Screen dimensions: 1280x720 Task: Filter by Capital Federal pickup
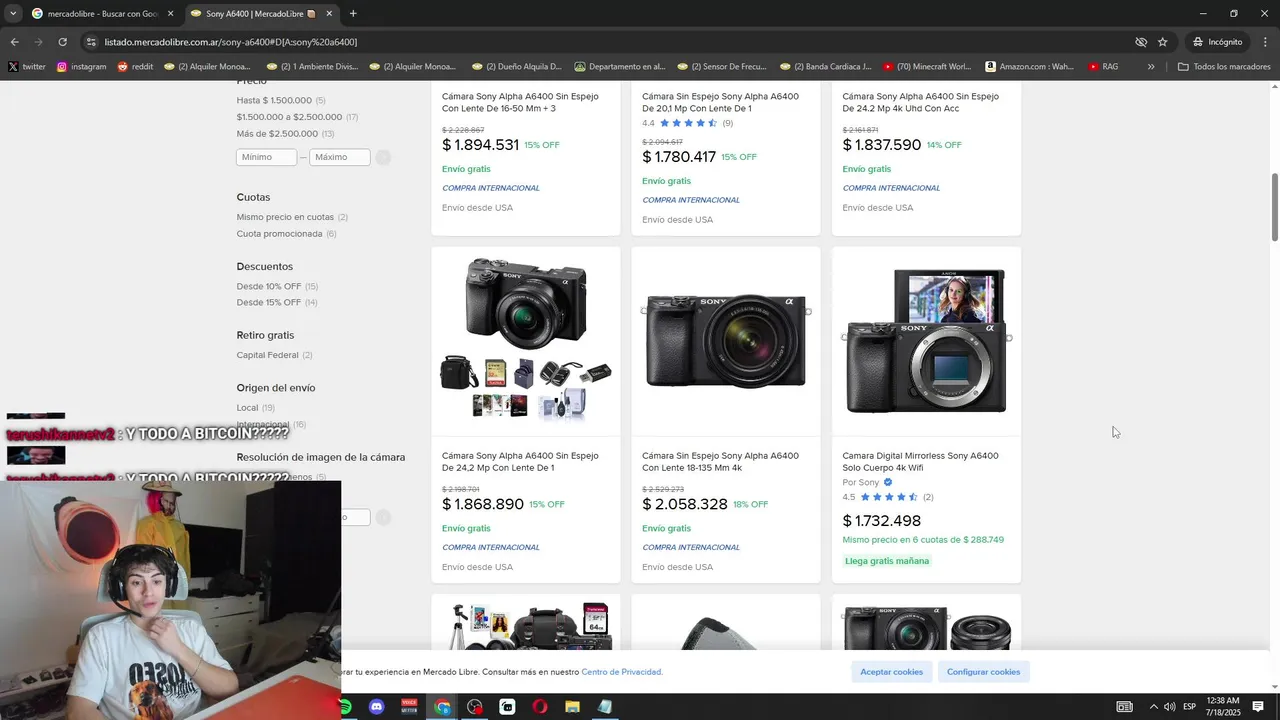point(268,355)
